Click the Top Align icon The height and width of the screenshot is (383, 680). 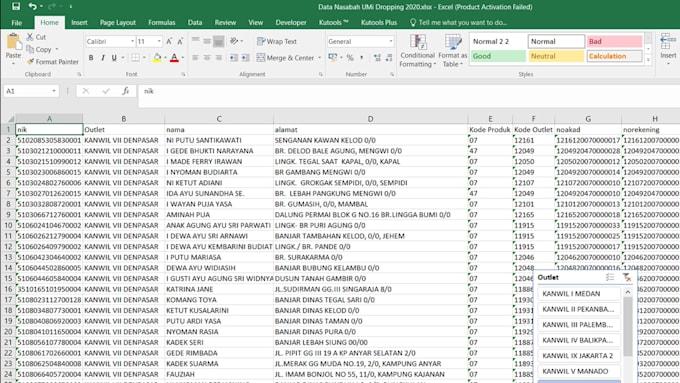[x=196, y=41]
